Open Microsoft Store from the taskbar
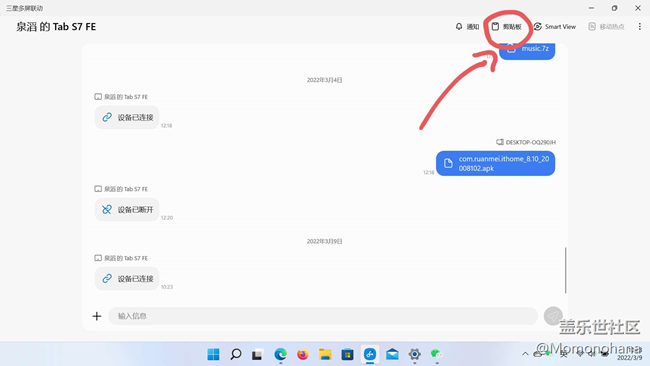Image resolution: width=650 pixels, height=366 pixels. tap(347, 354)
